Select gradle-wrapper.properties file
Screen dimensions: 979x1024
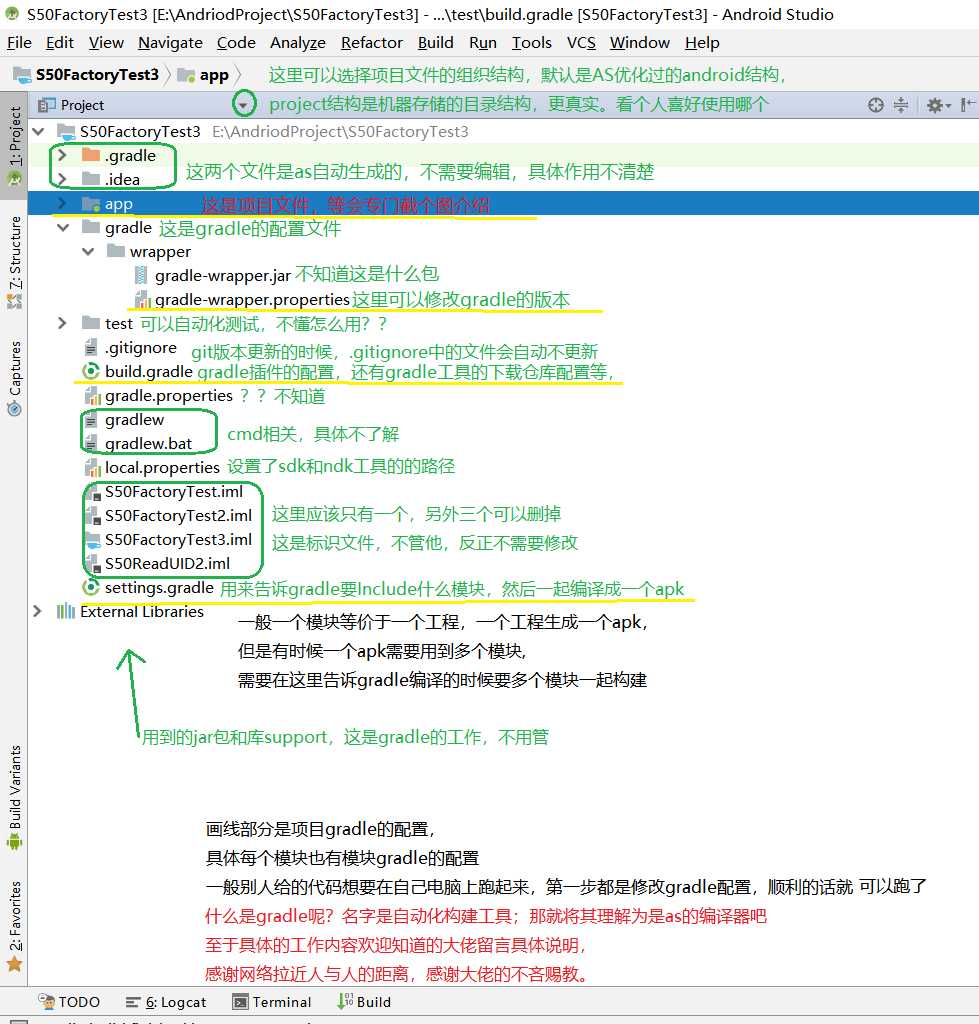coord(252,300)
